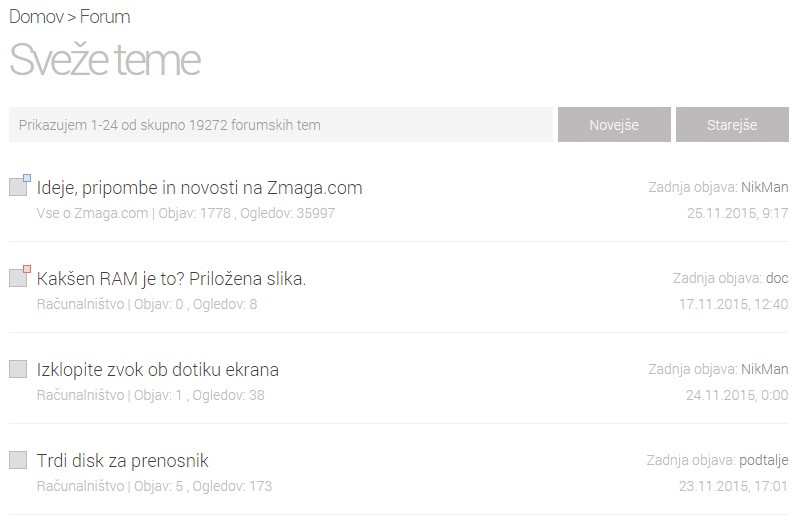Open the Domov breadcrumb link
This screenshot has width=807, height=516.
coord(37,17)
